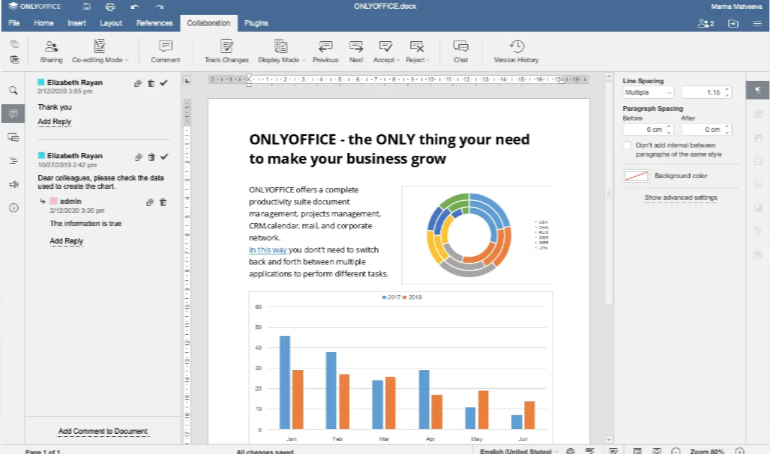Screen dimensions: 770x454
Task: Click the vertical scrollbar down arrow
Action: tap(608, 440)
